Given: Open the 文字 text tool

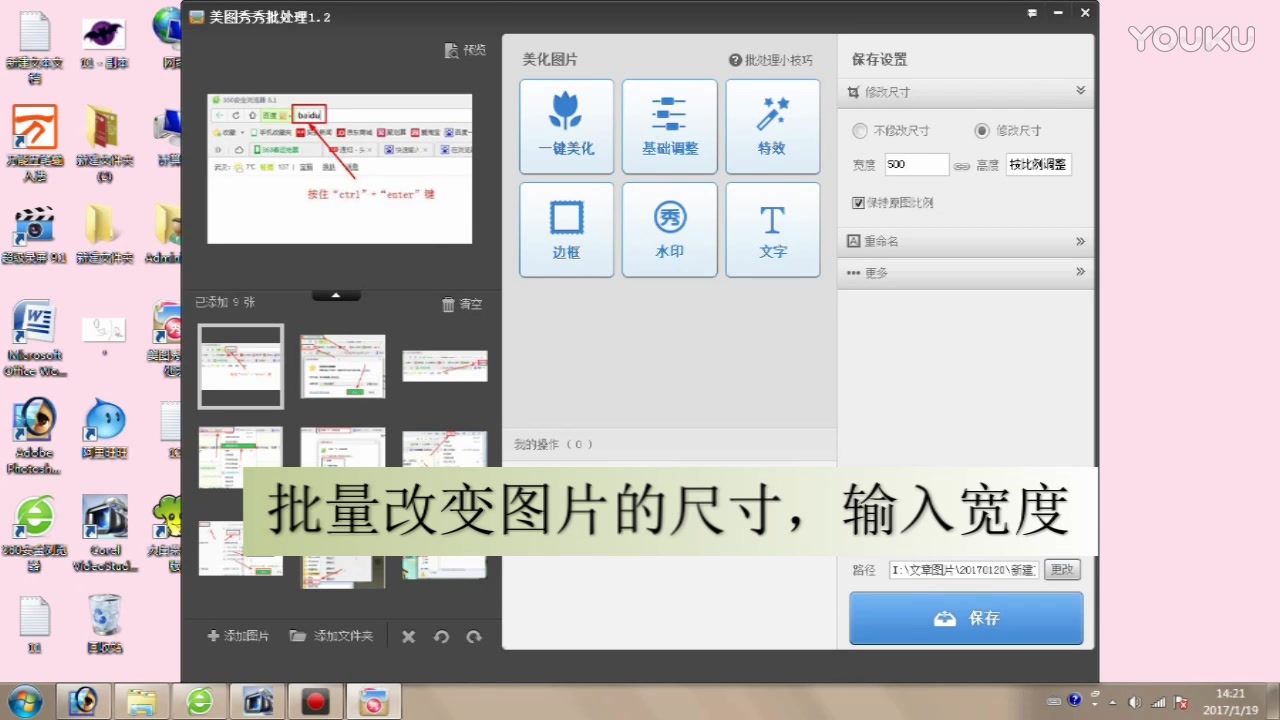Looking at the screenshot, I should [772, 229].
